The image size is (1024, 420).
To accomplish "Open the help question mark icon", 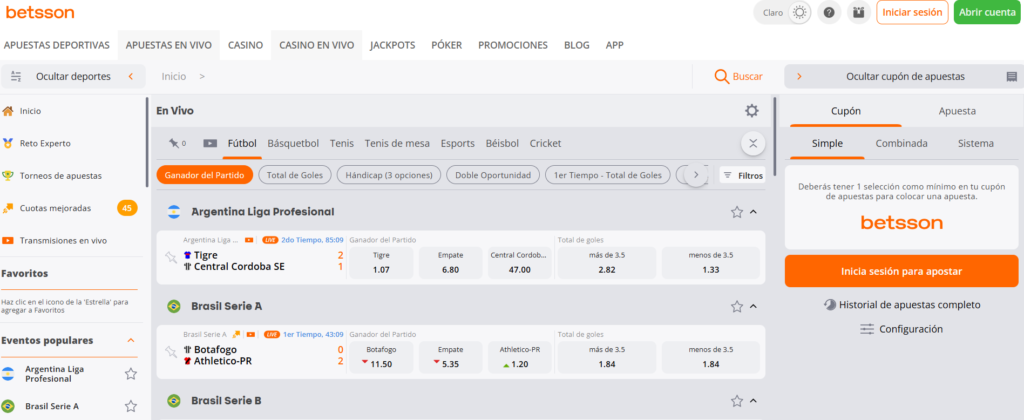I will [x=829, y=12].
